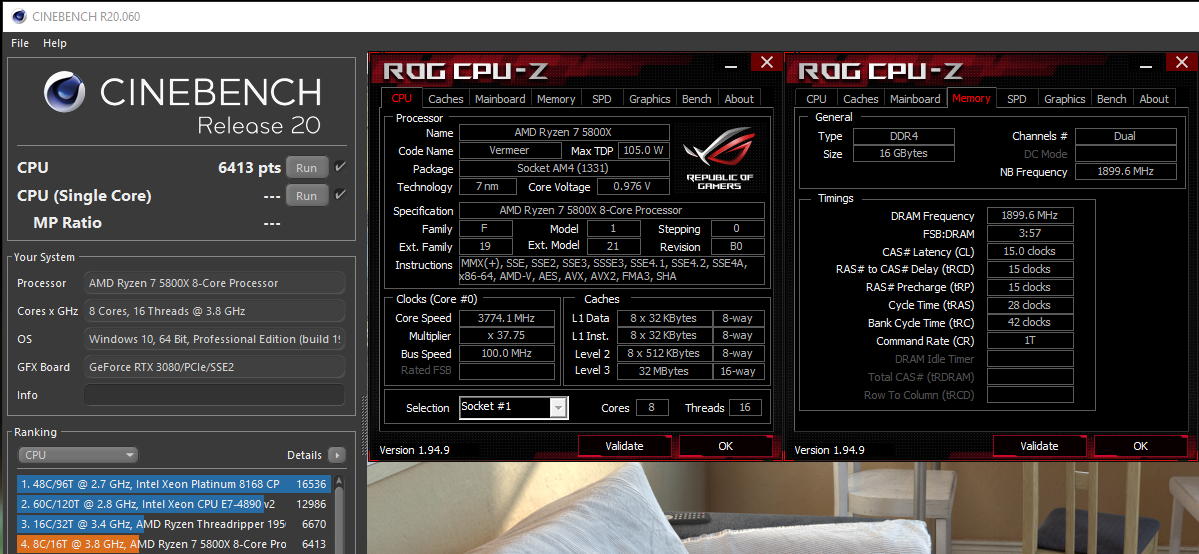Click the FSB:DRAM 3:57 value
The image size is (1199, 554).
tap(1030, 233)
